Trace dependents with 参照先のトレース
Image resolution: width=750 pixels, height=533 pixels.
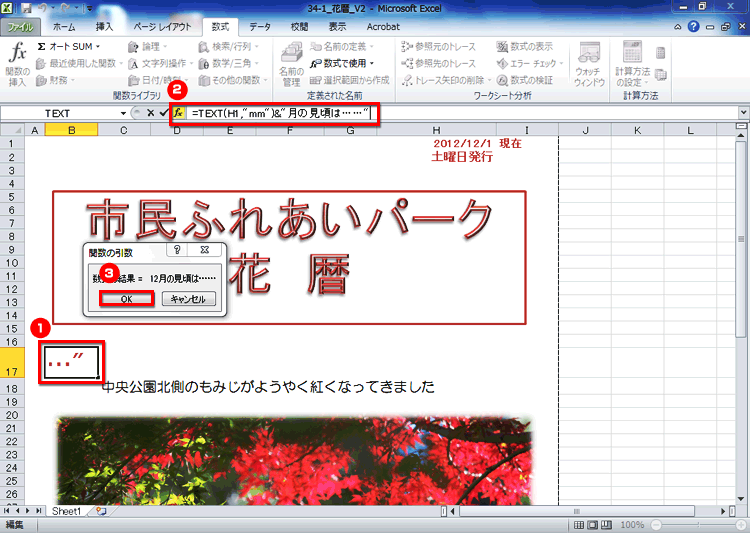point(438,63)
